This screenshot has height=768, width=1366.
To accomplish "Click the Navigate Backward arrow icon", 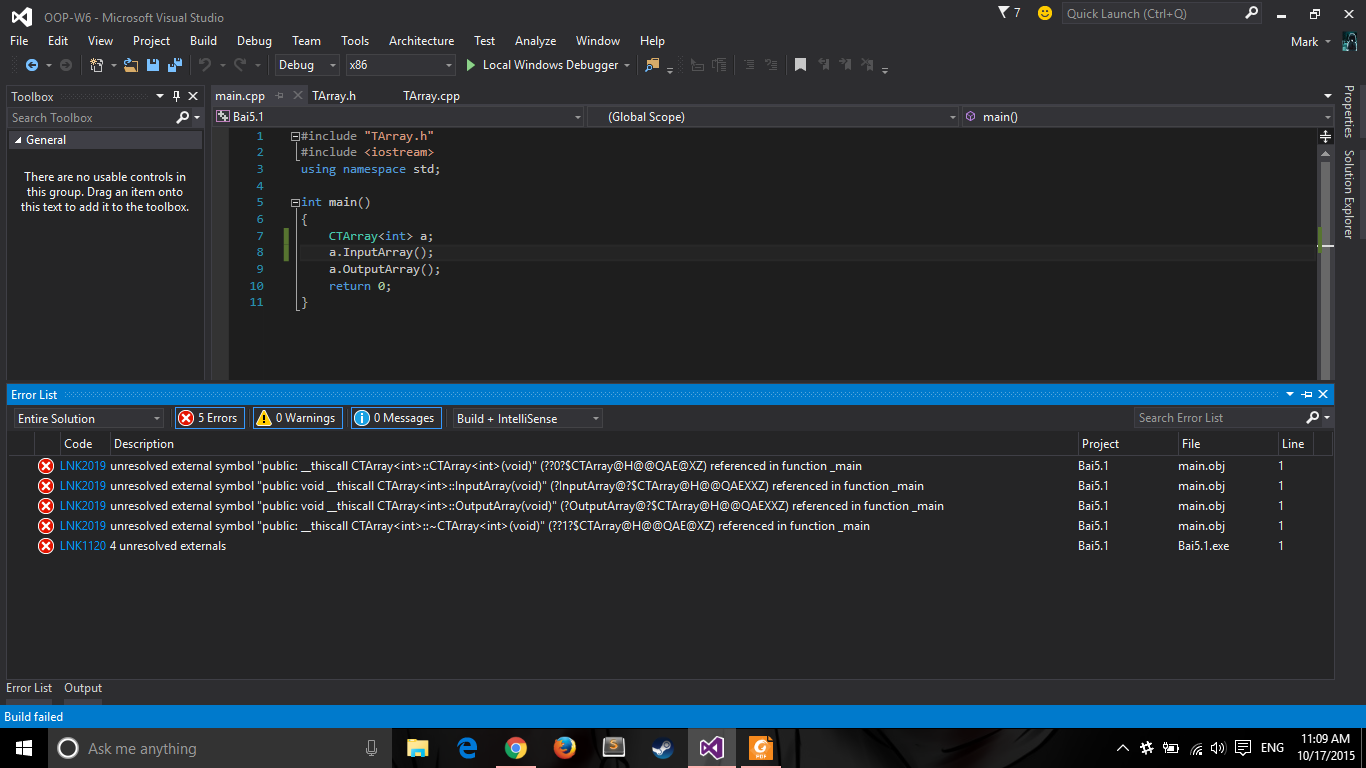I will pos(31,65).
